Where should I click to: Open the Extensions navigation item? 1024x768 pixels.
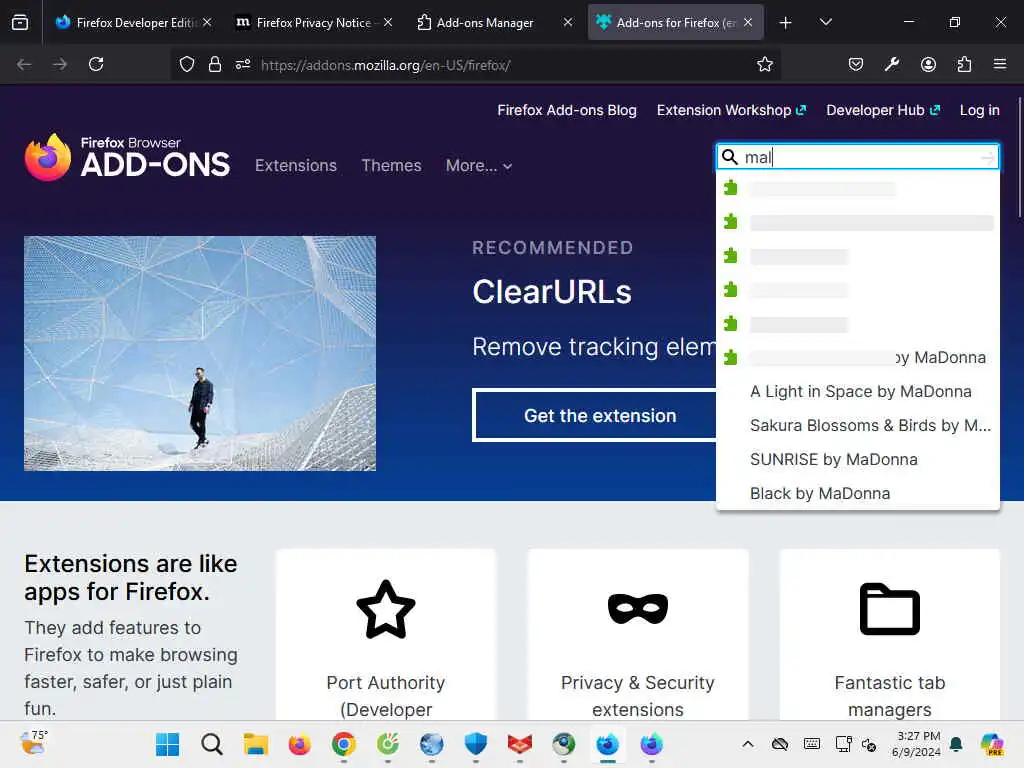(296, 165)
